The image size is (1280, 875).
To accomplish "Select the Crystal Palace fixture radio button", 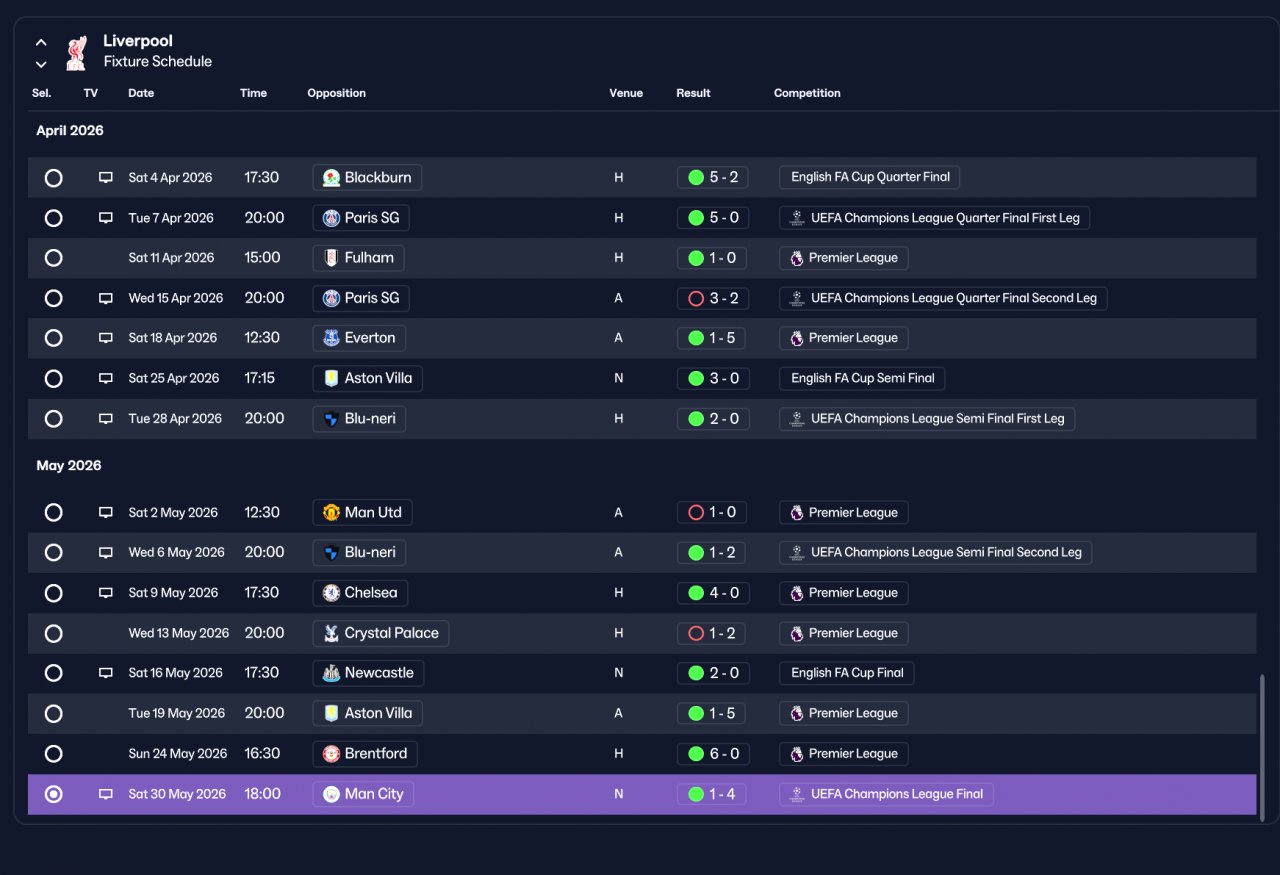I will pyautogui.click(x=54, y=633).
